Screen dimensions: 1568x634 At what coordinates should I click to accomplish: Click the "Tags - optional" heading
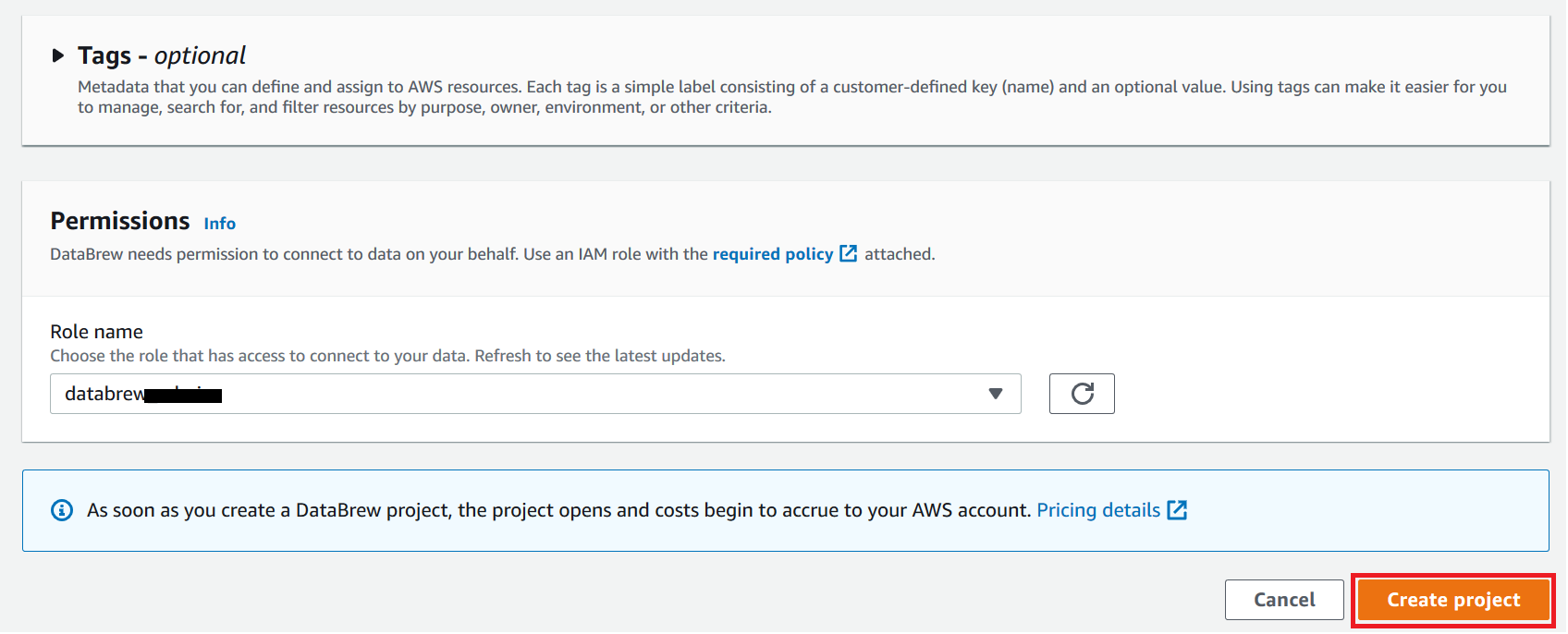(x=162, y=55)
